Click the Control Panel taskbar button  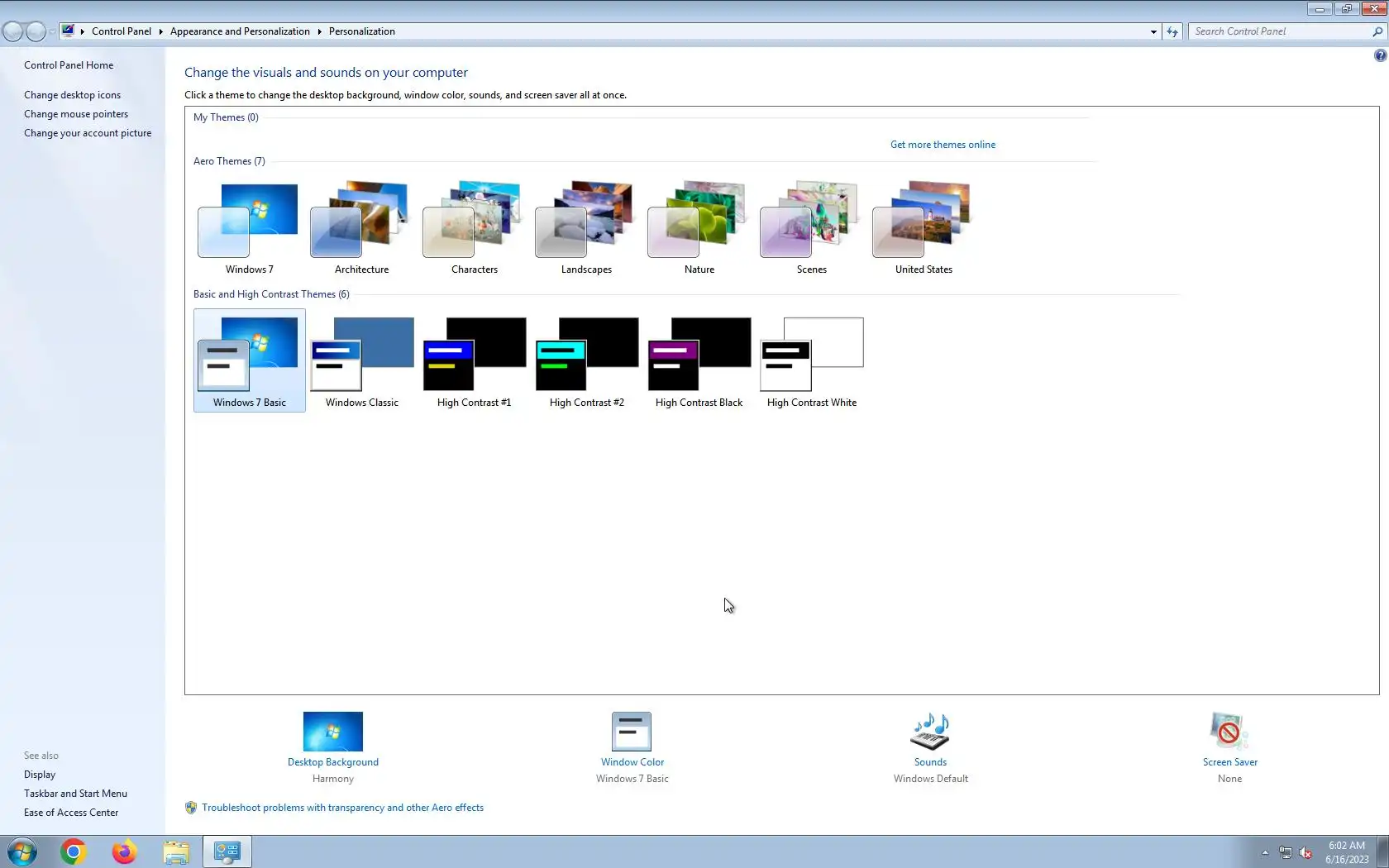tap(227, 851)
